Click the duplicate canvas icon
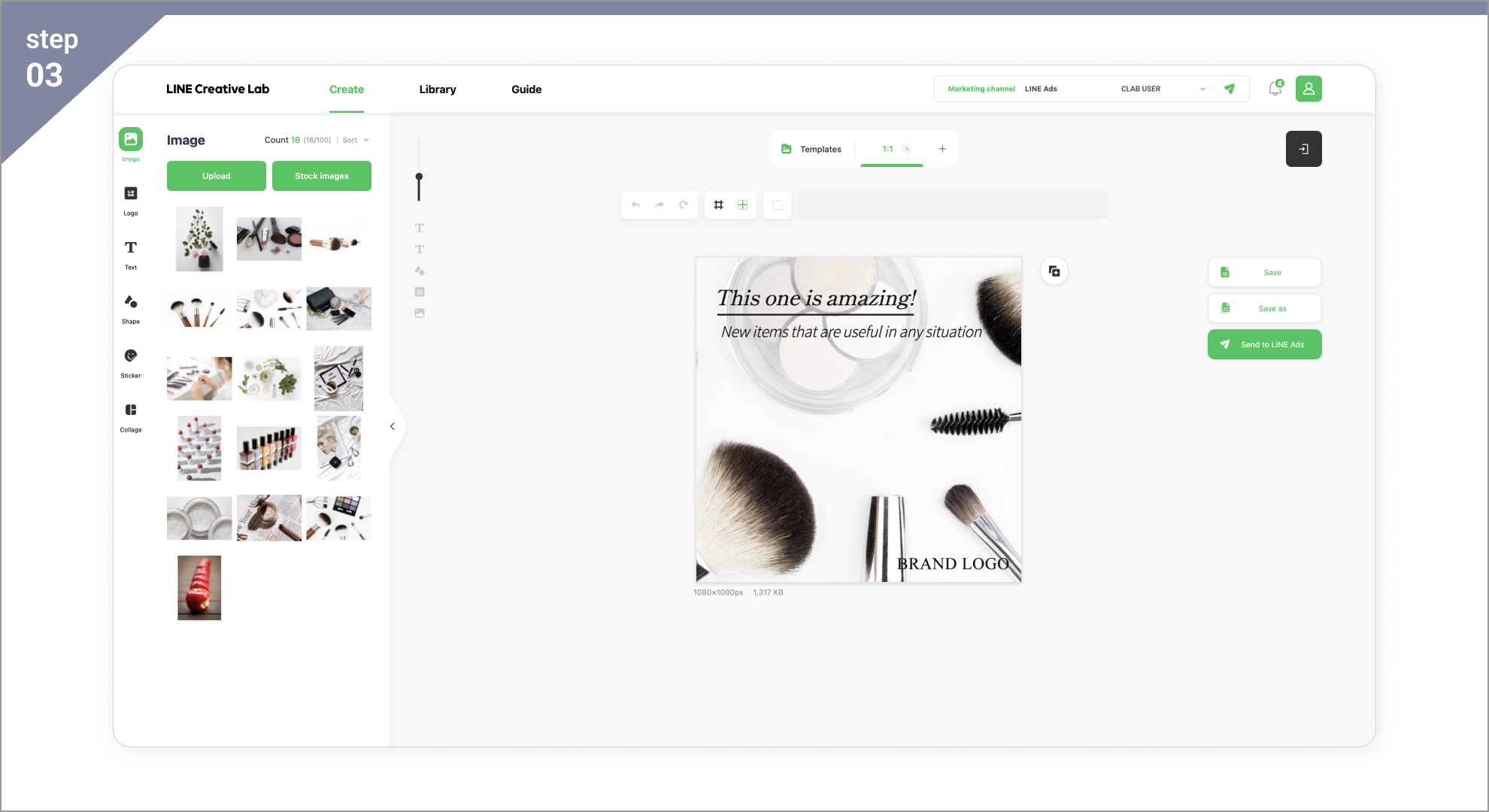 (1054, 271)
